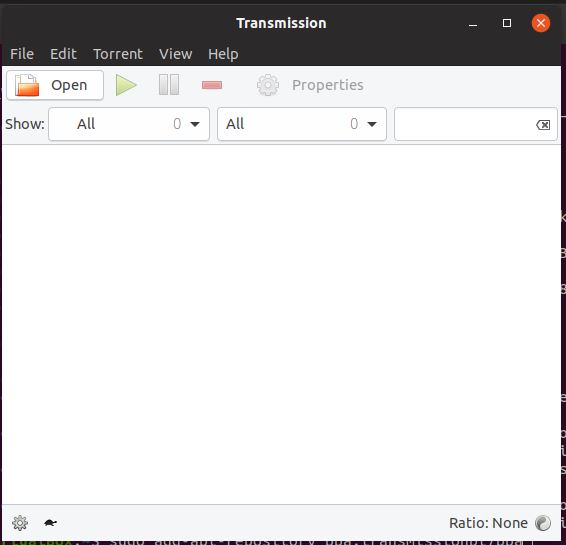Open the File menu
566x545 pixels.
(22, 54)
